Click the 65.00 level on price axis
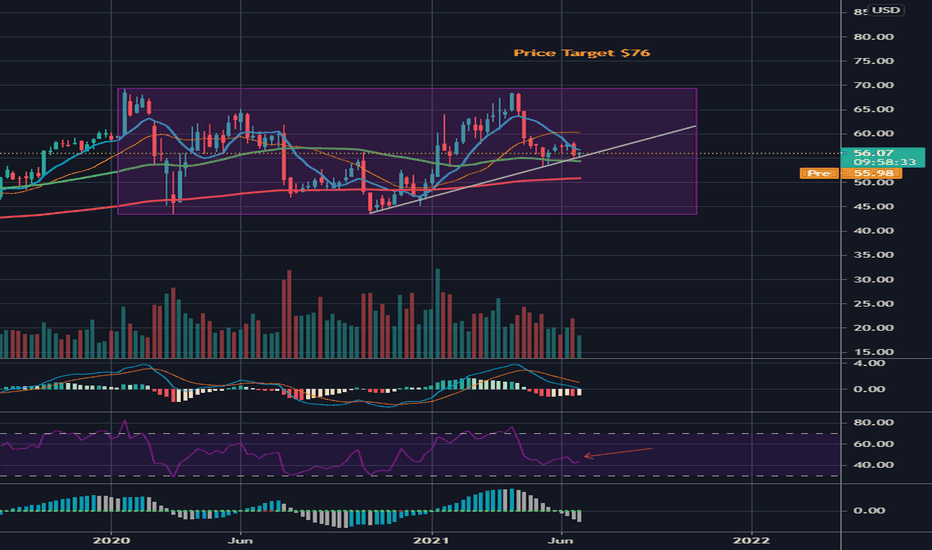Viewport: 932px width, 550px height. click(873, 109)
